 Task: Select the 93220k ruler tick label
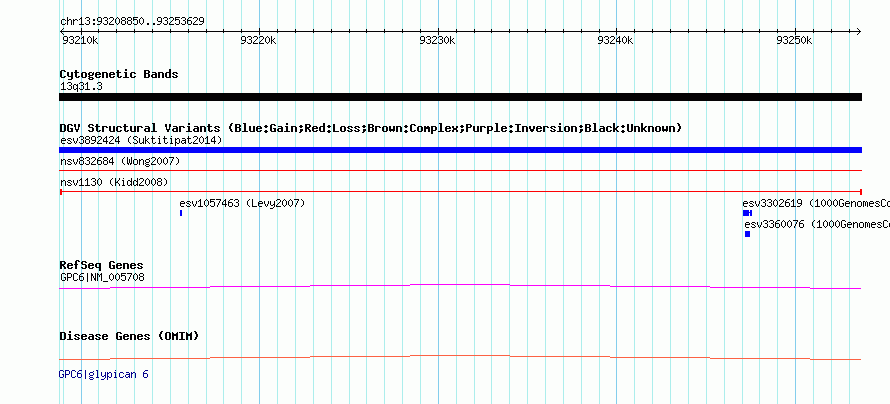point(258,40)
